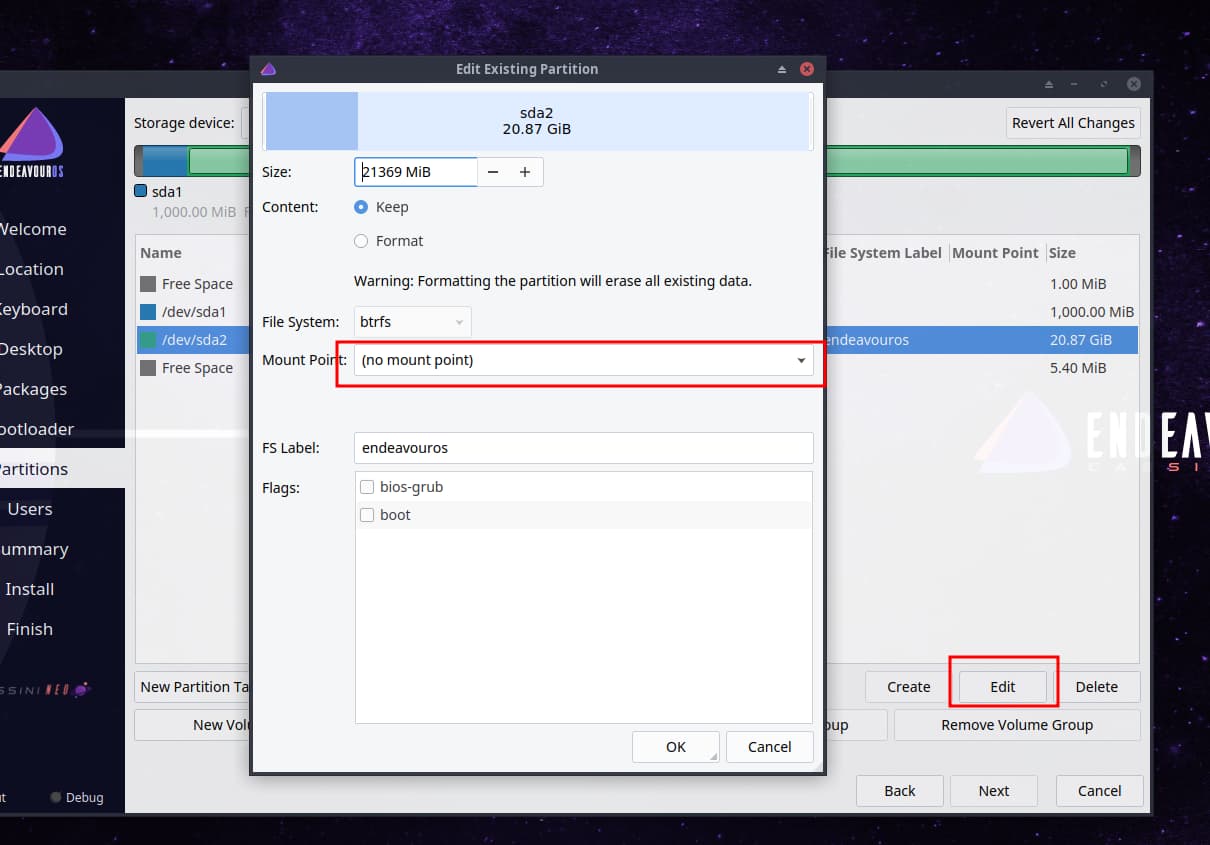The height and width of the screenshot is (845, 1210).
Task: Select the Users step in sidebar
Action: point(30,509)
